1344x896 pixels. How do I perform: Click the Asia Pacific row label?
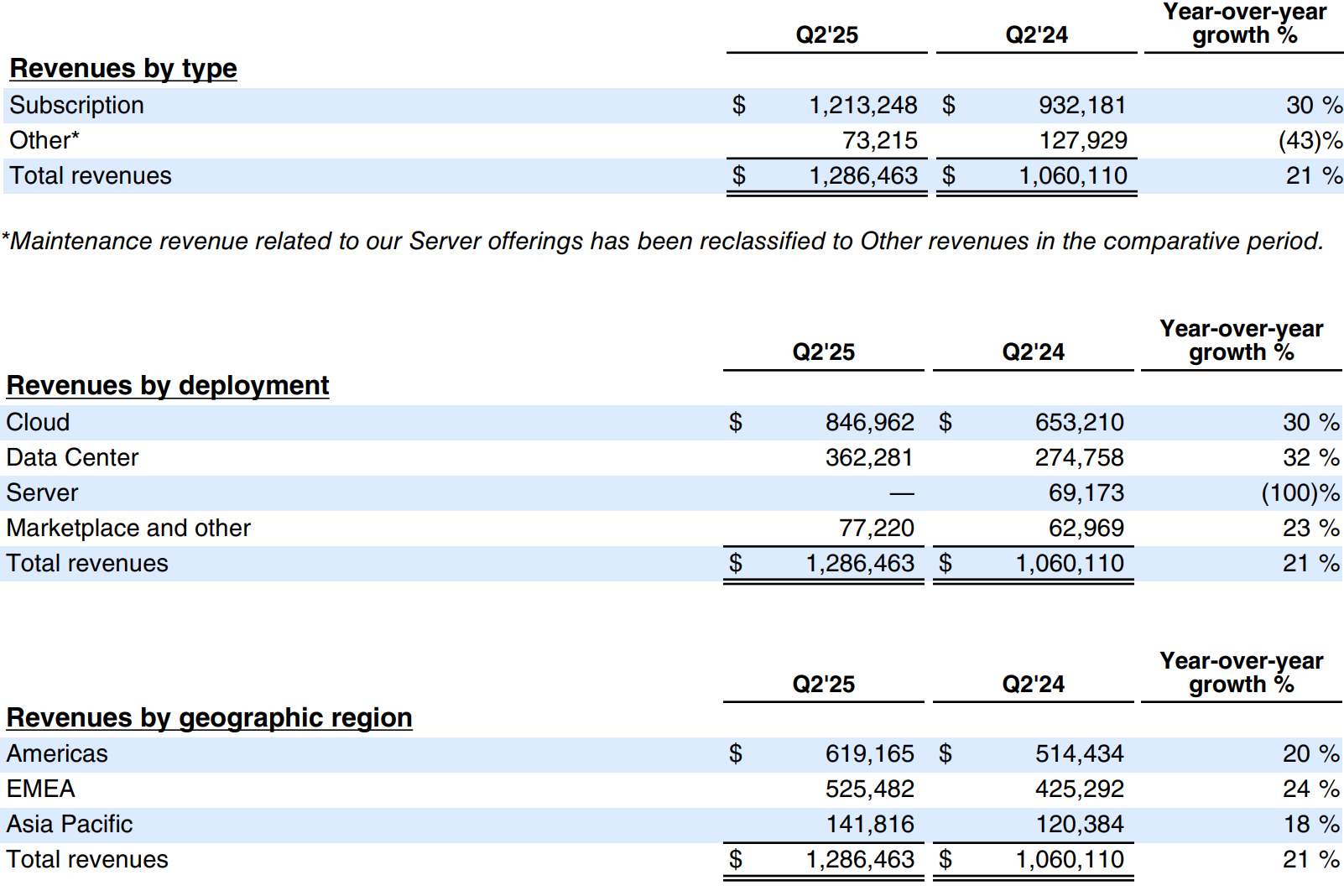tap(70, 824)
